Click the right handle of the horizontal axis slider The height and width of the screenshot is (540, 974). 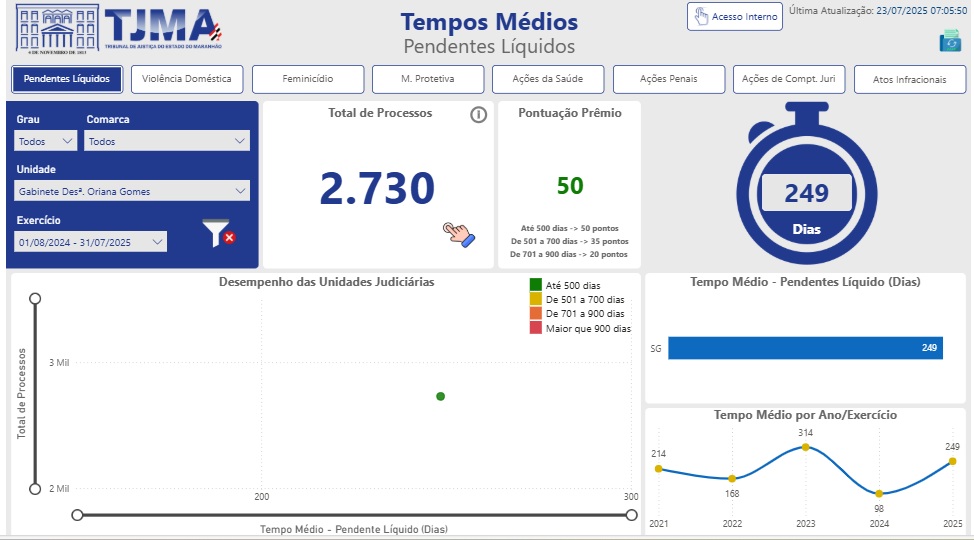[x=631, y=515]
